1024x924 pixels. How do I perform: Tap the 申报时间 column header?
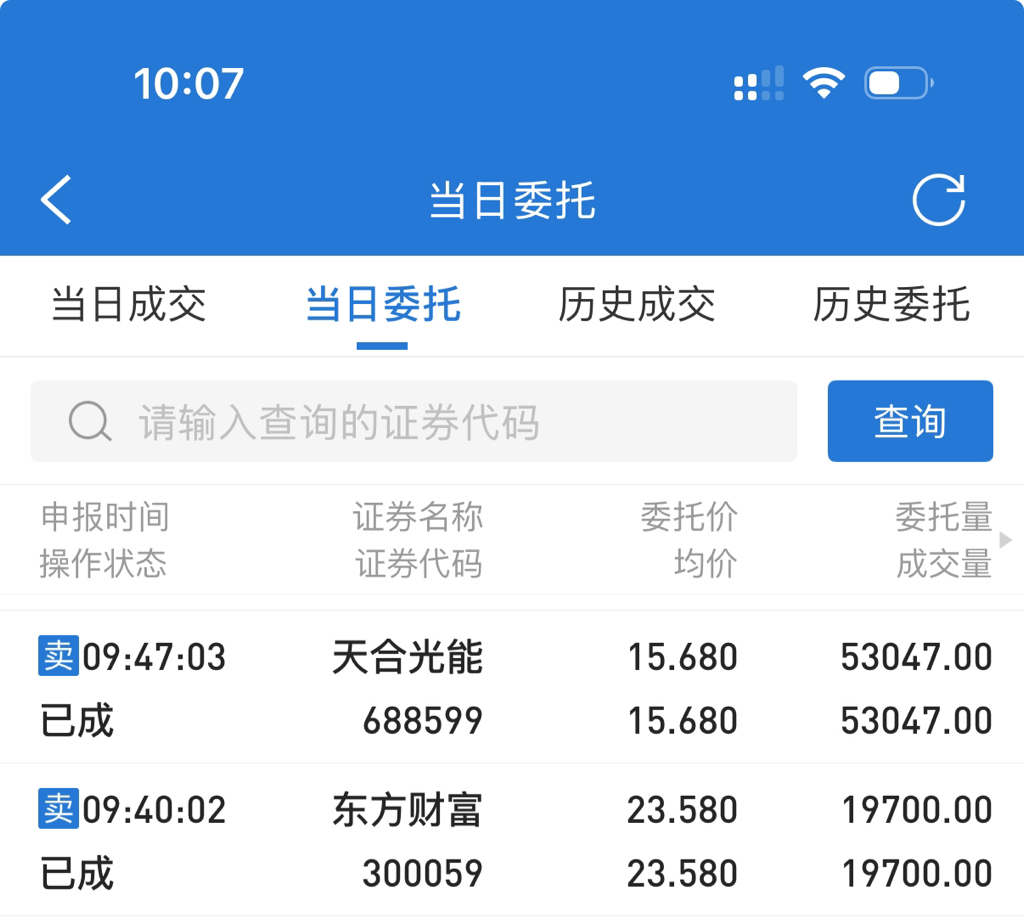tap(105, 517)
